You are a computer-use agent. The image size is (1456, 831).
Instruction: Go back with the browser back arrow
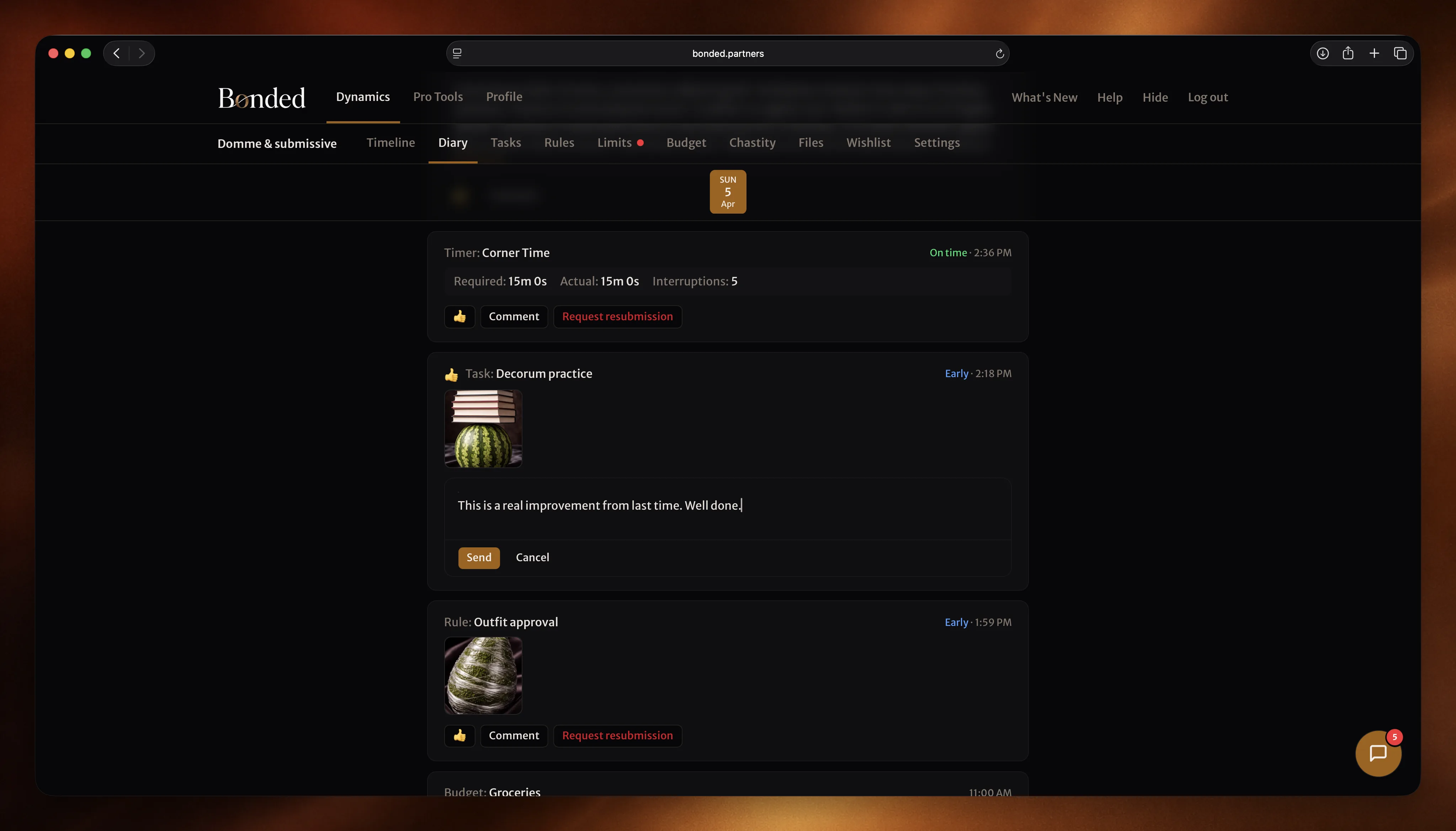117,53
